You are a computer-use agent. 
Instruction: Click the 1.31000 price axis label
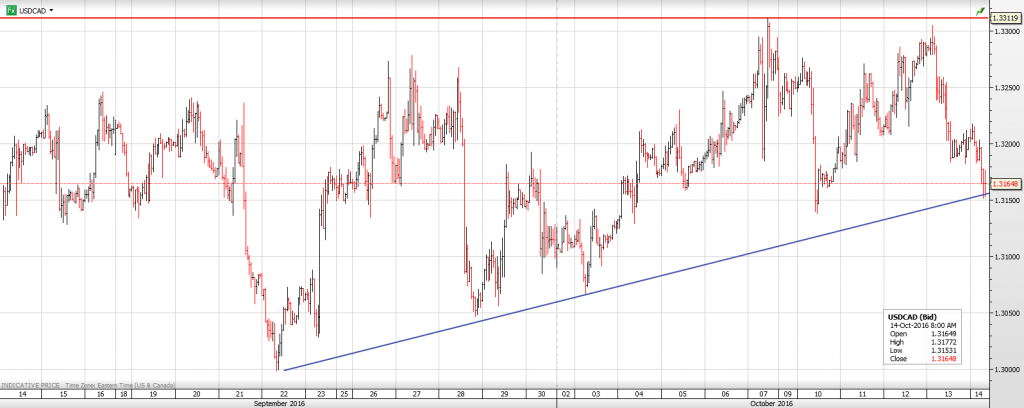pos(1005,257)
